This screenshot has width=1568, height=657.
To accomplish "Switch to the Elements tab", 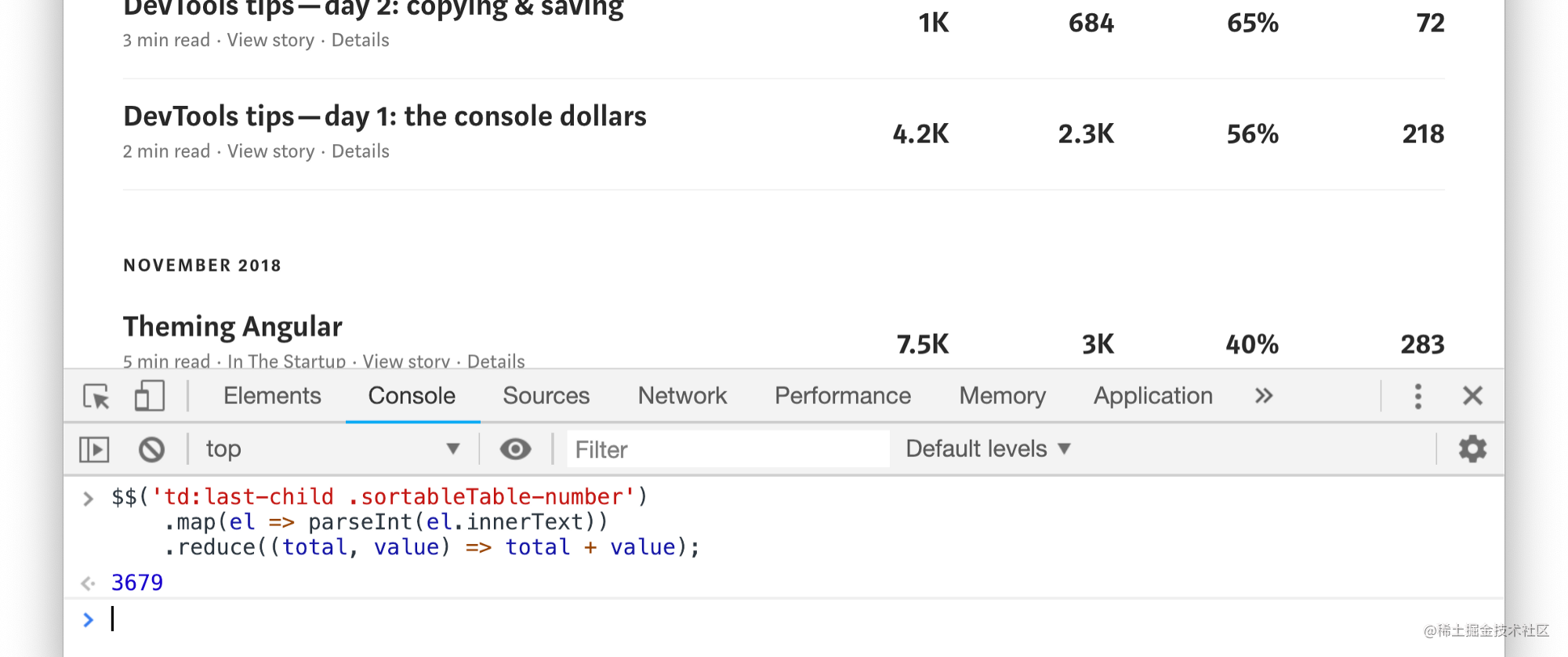I will click(x=272, y=396).
